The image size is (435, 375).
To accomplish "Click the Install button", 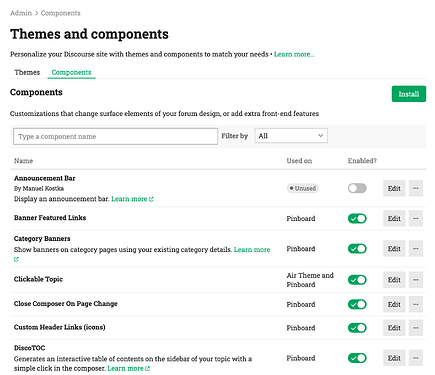I will [x=409, y=94].
